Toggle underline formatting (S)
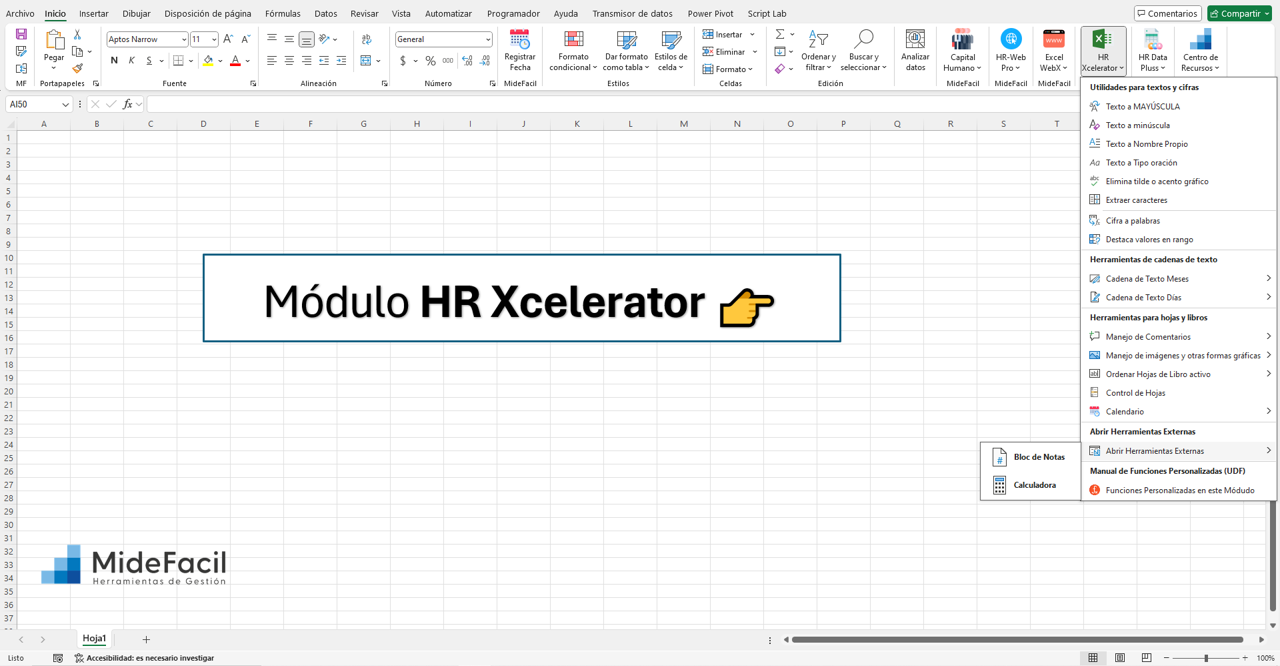 [149, 61]
